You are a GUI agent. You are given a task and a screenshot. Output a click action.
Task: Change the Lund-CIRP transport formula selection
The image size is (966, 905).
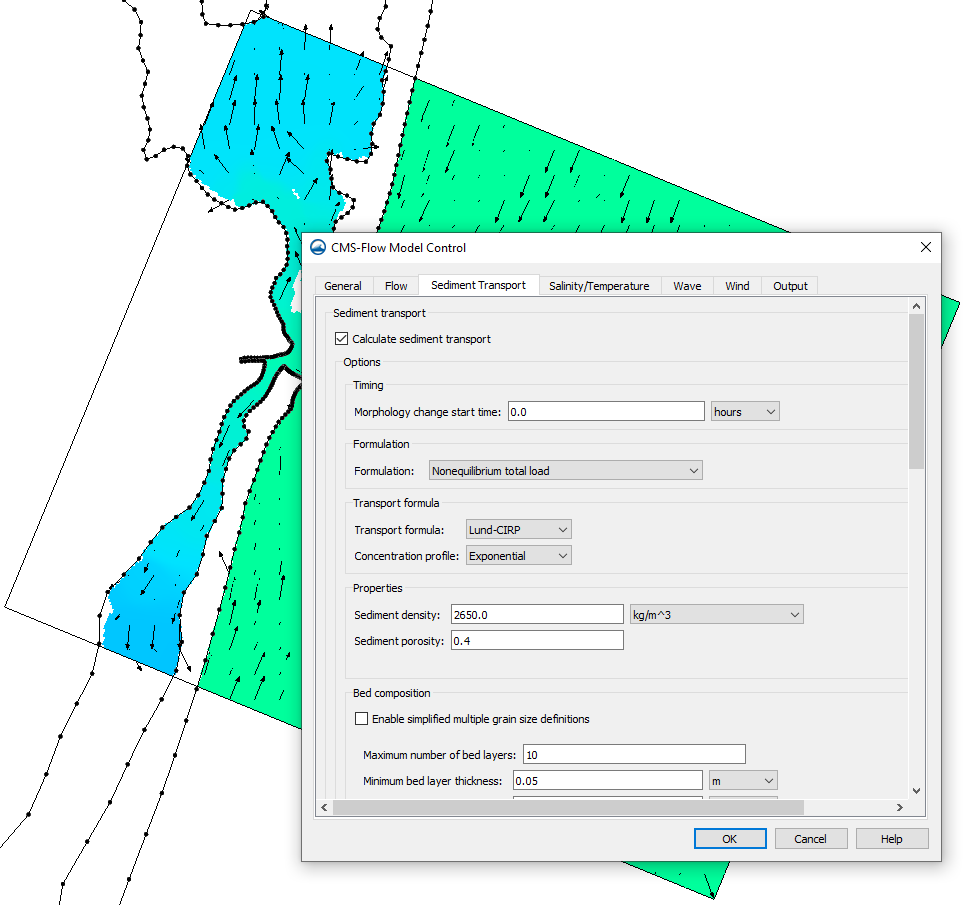518,529
